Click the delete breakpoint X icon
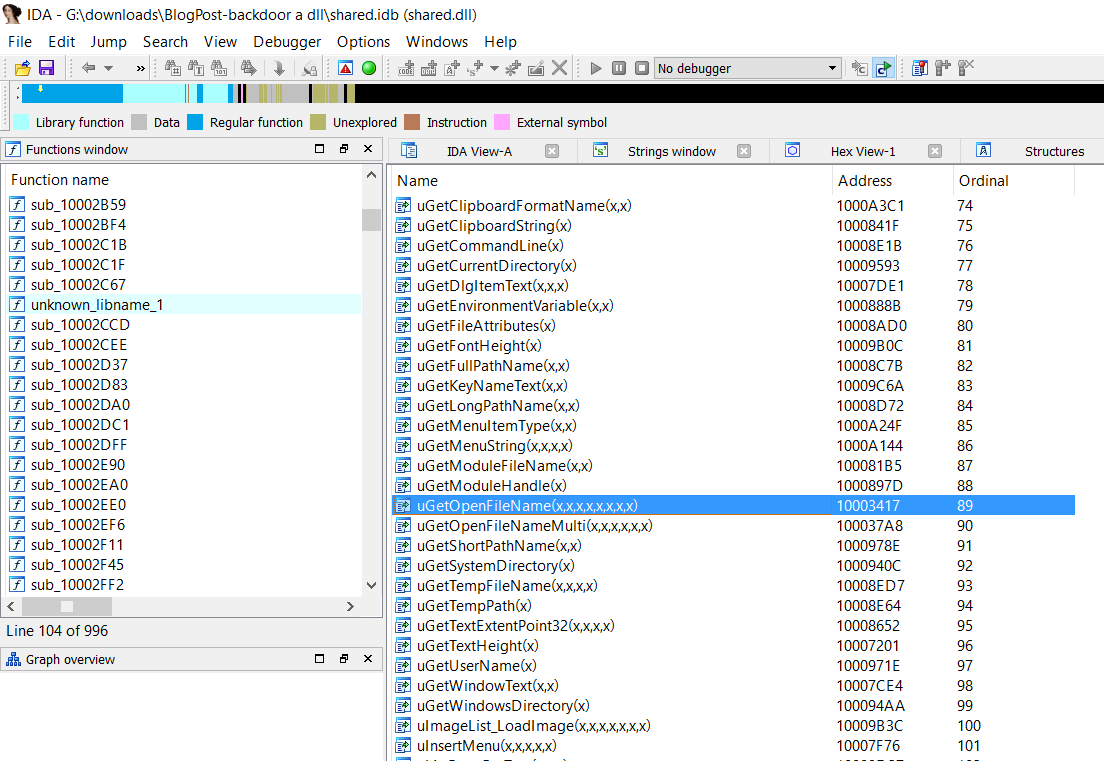 tap(966, 68)
